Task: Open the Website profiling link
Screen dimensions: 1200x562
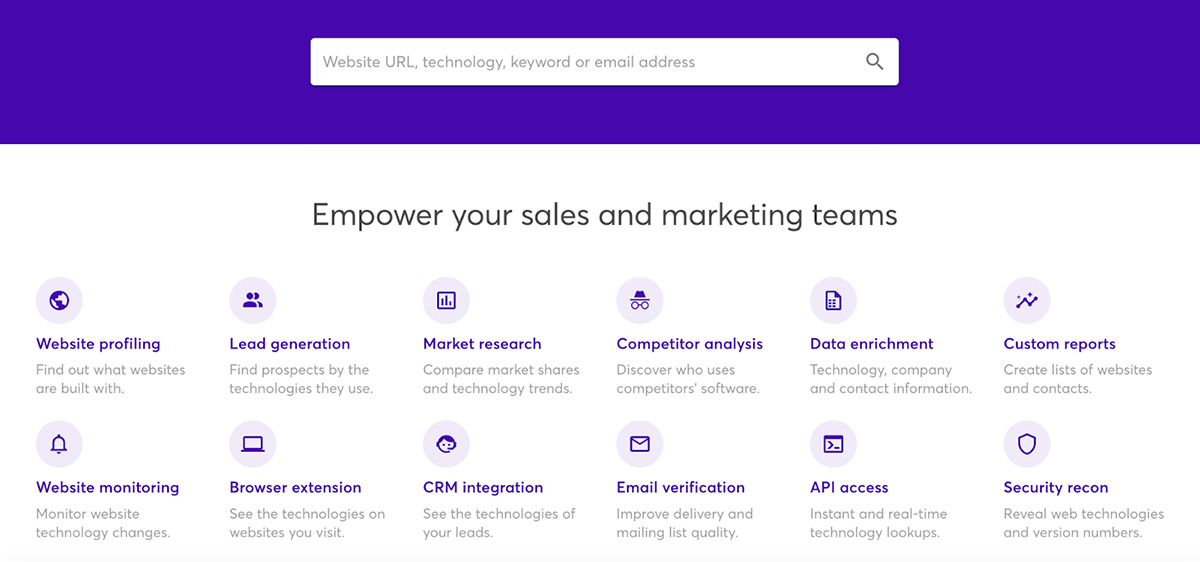Action: [98, 344]
